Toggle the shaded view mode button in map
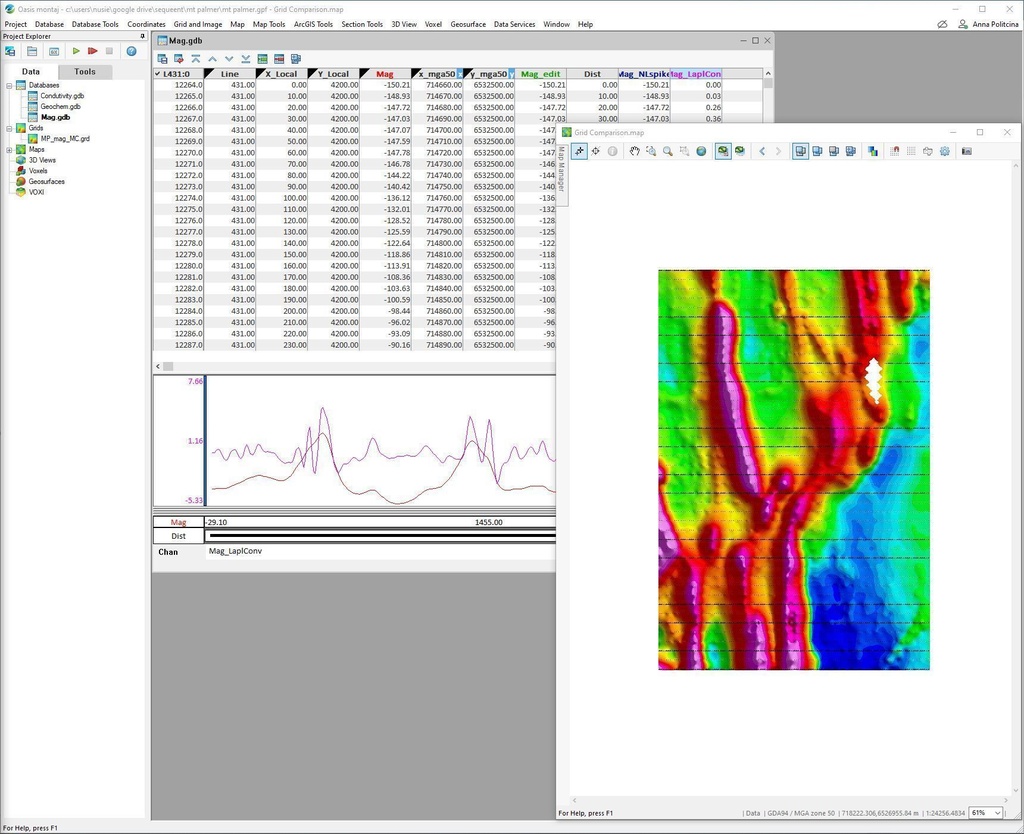This screenshot has height=834, width=1024. coord(722,151)
